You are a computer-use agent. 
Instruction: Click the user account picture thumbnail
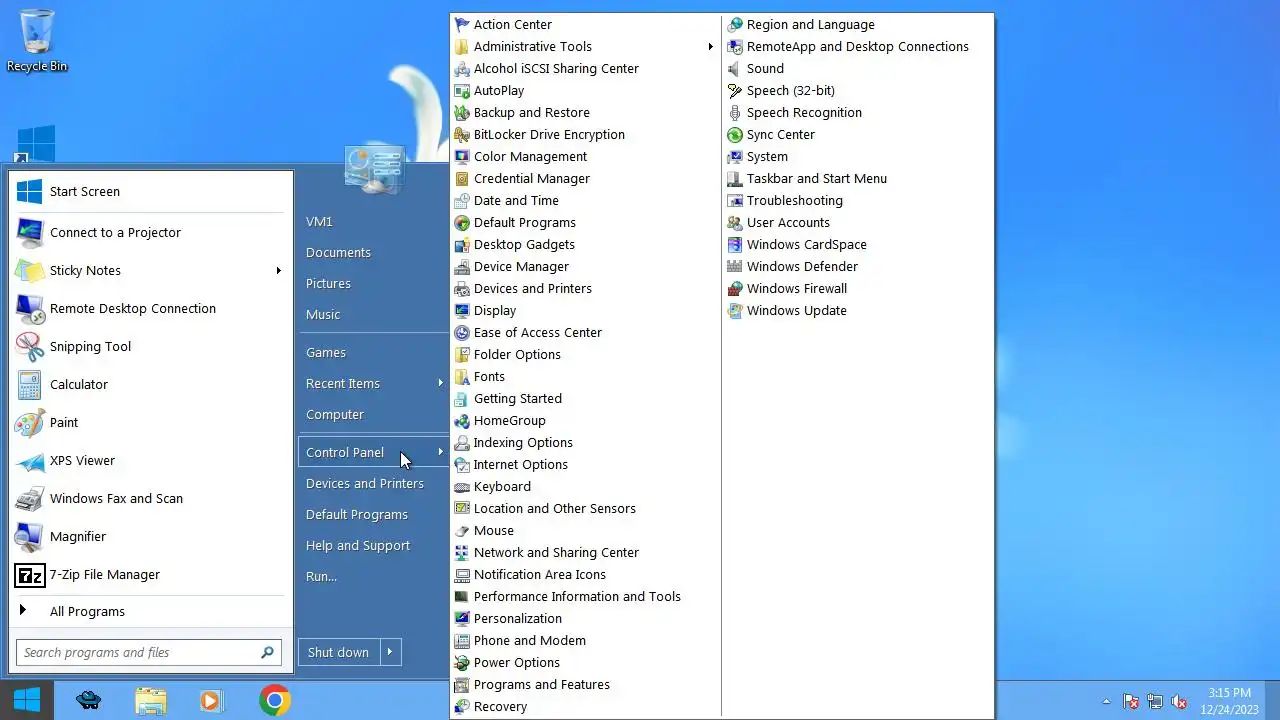(375, 168)
